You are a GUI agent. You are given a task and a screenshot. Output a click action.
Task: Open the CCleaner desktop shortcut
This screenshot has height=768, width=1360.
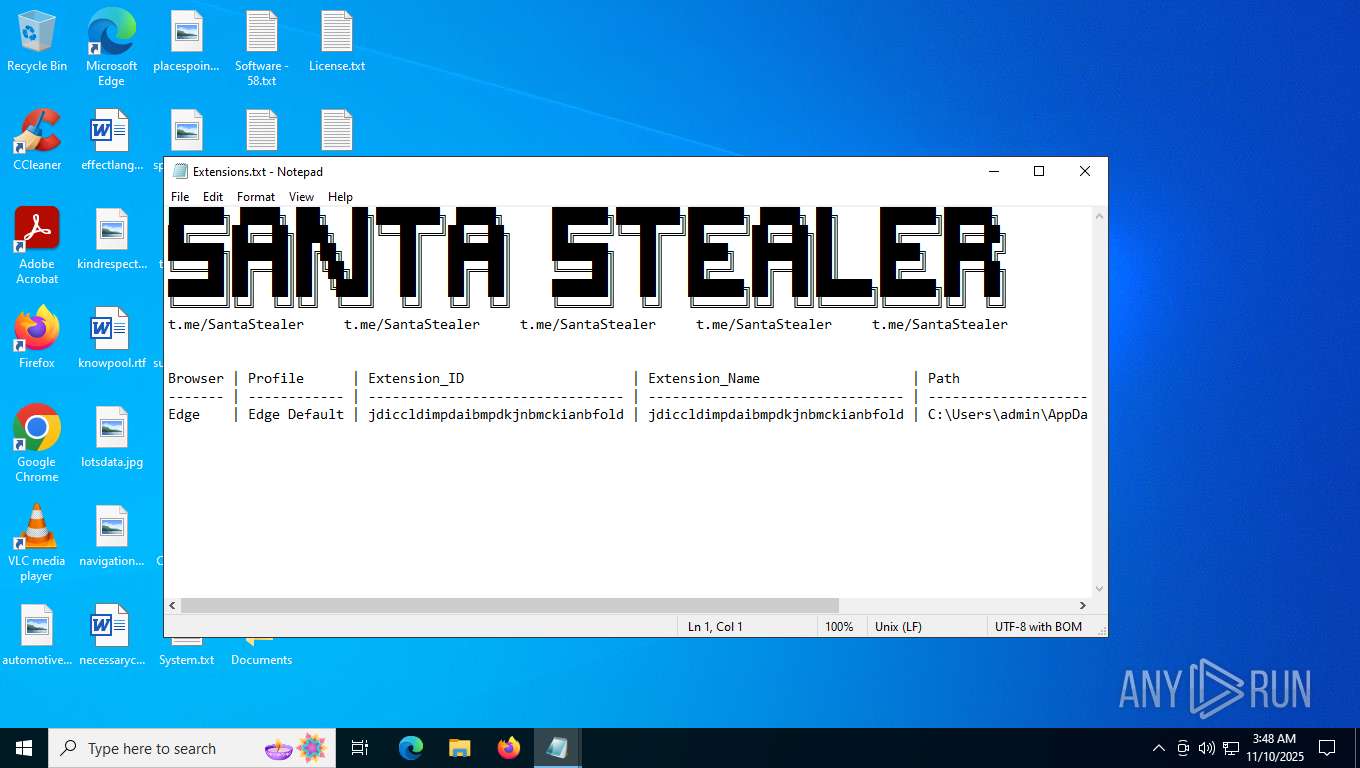point(37,141)
